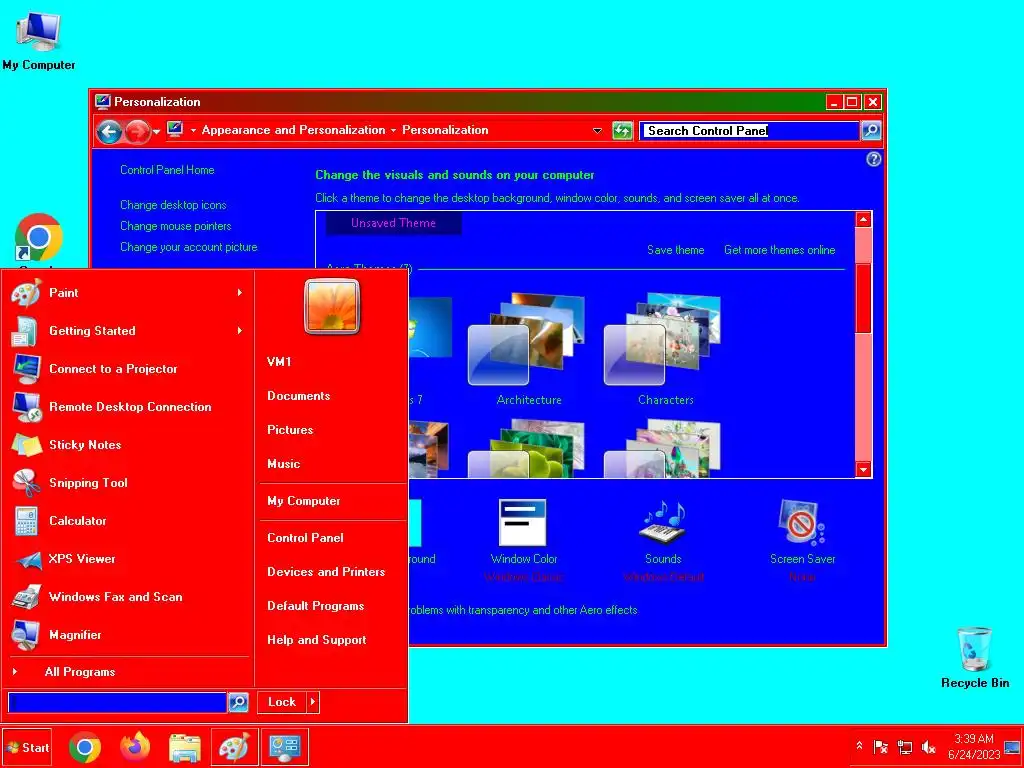Image resolution: width=1024 pixels, height=768 pixels.
Task: Open VM1 user folder
Action: (x=279, y=362)
